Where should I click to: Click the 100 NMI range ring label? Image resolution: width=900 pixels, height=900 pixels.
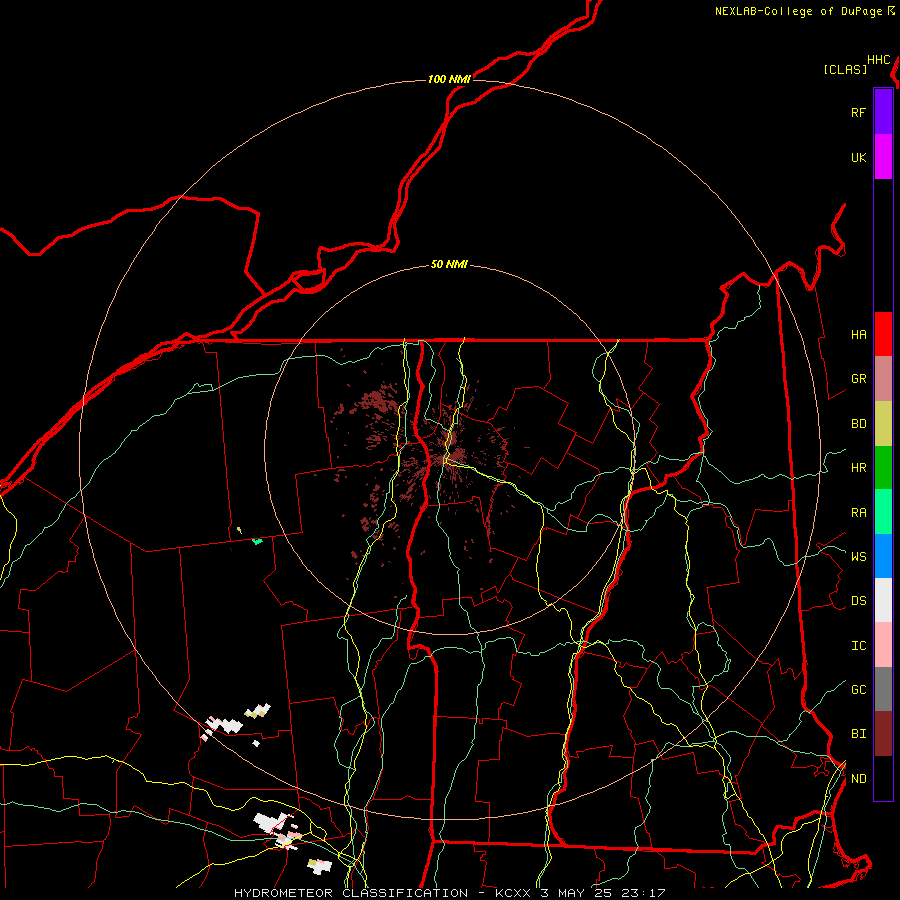click(x=449, y=79)
